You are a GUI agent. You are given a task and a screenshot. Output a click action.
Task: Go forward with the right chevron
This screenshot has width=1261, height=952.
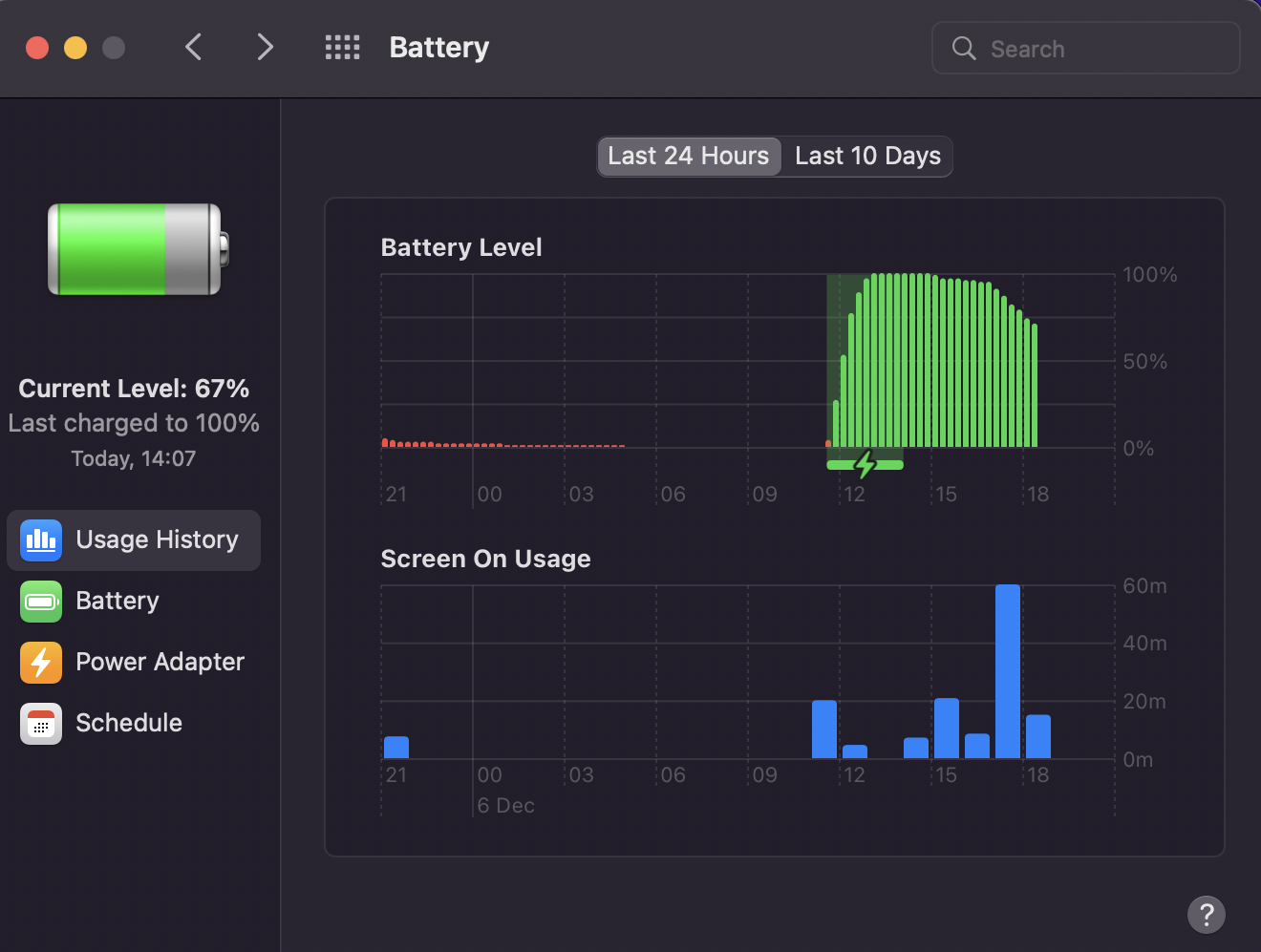(x=265, y=48)
